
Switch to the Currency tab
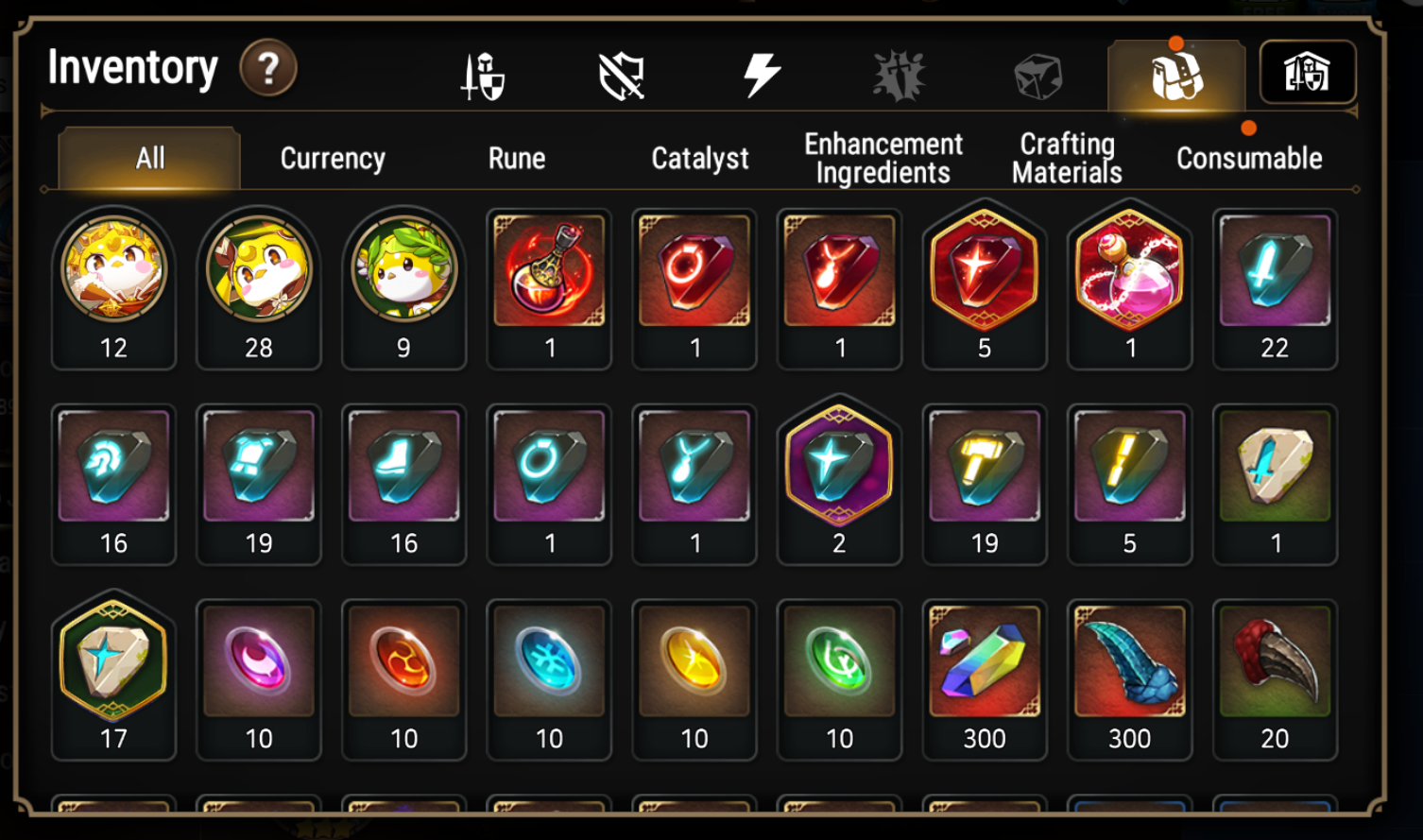333,158
